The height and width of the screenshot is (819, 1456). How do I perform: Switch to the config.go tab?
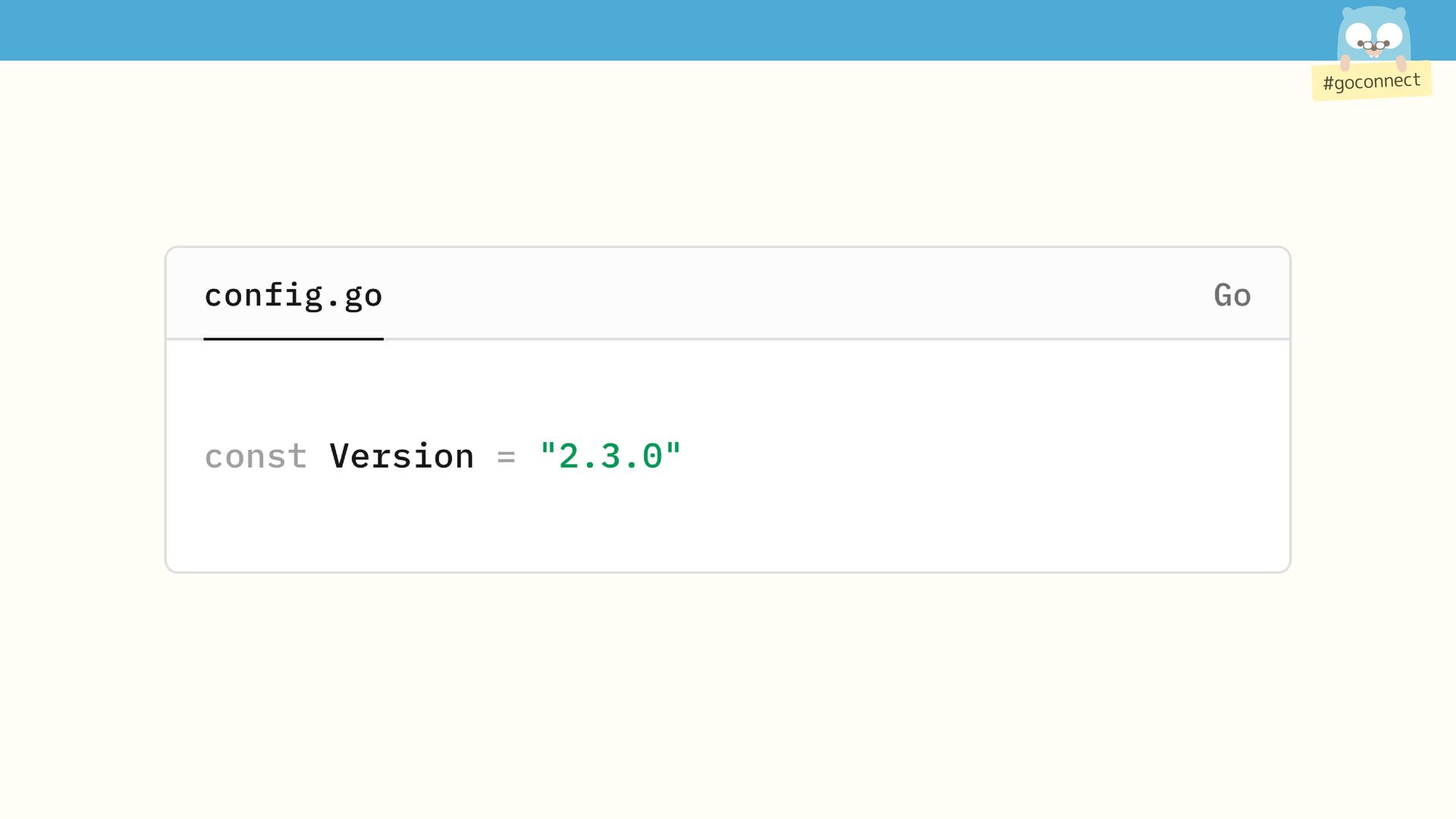click(x=293, y=295)
